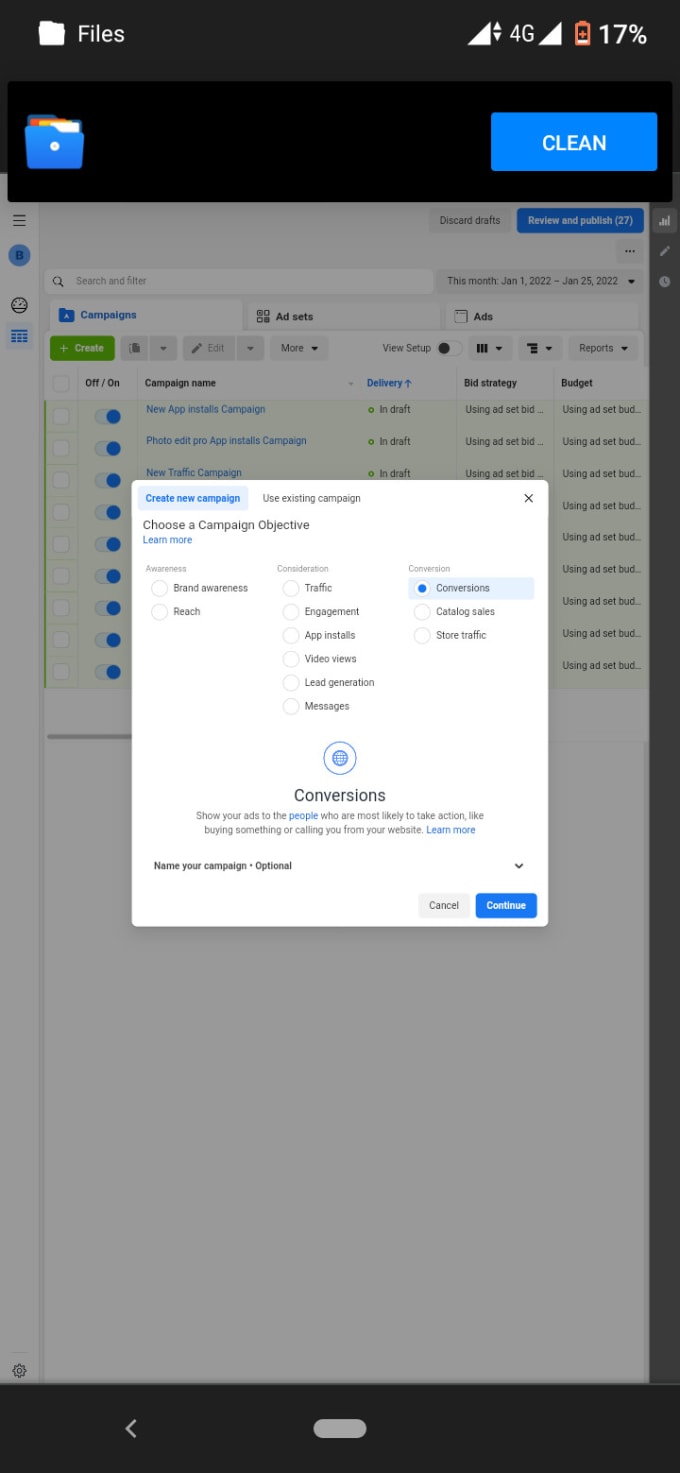680x1473 pixels.
Task: Click the Search and filter field
Action: pyautogui.click(x=238, y=281)
